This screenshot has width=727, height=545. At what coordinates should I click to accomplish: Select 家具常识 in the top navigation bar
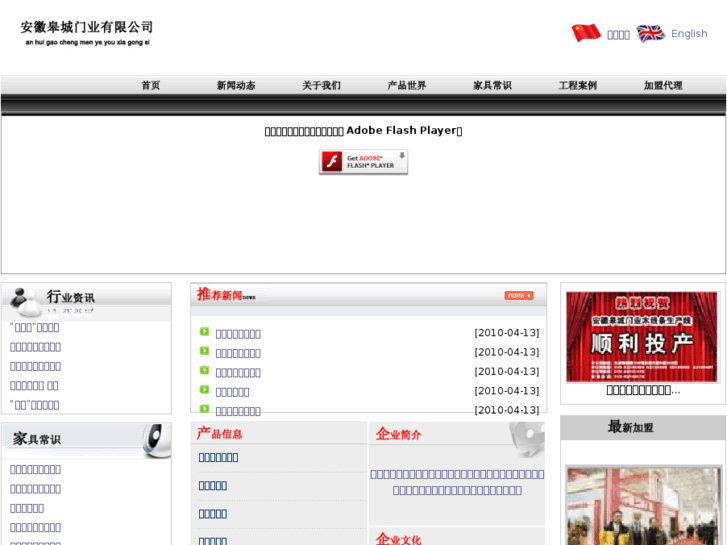click(492, 85)
